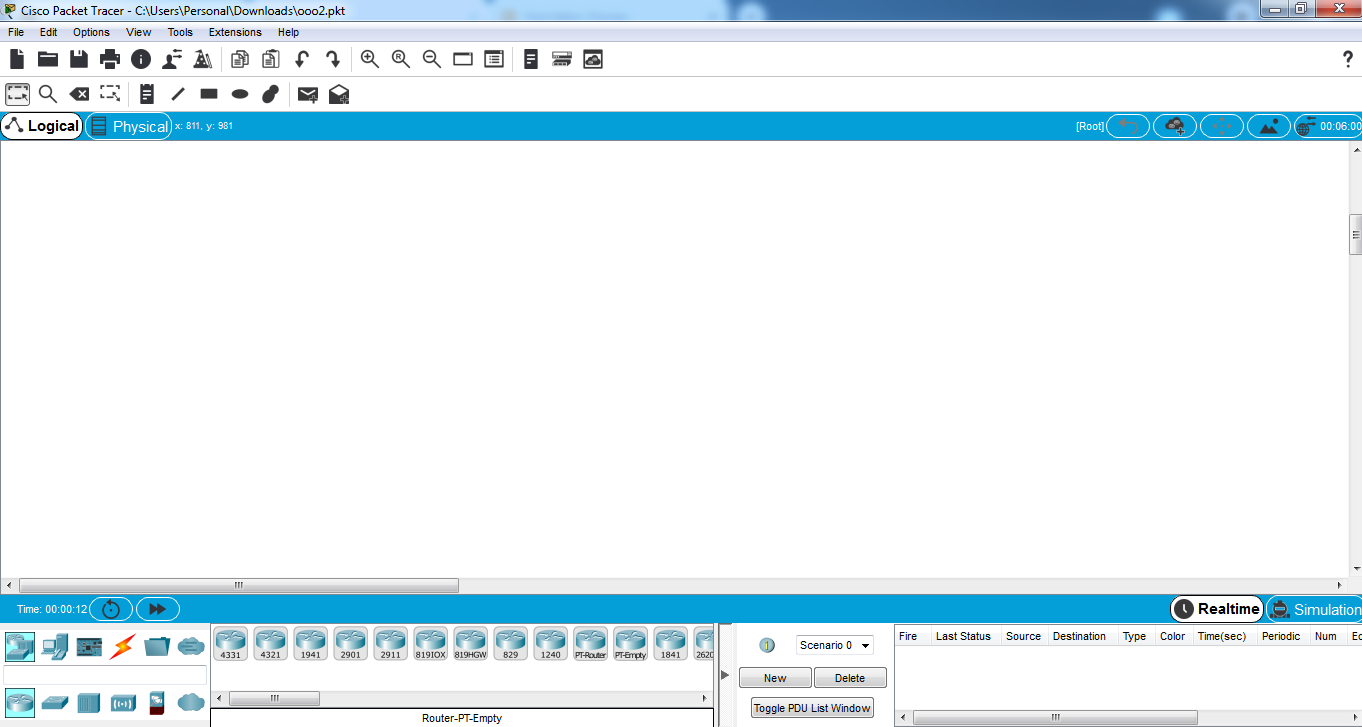Print using the printer toolbar icon
The image size is (1362, 727).
tap(110, 59)
